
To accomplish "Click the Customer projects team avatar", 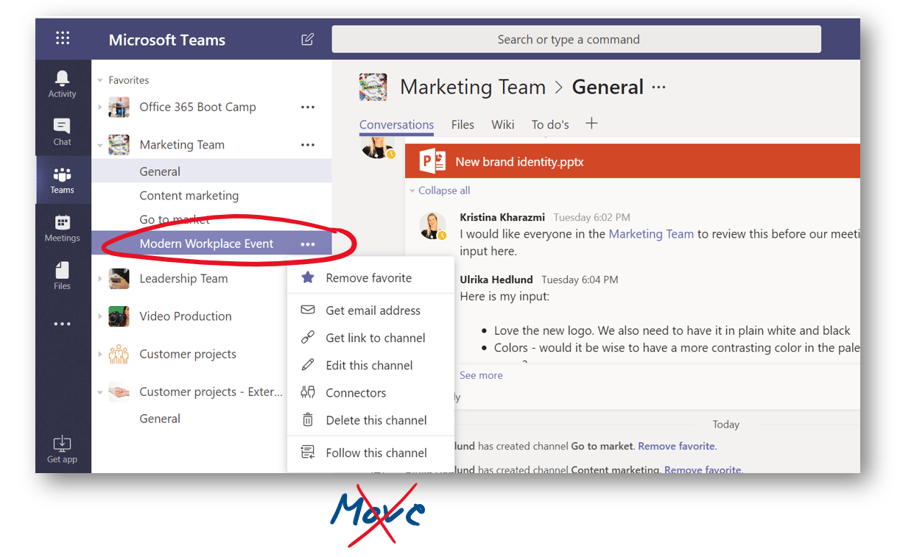I will pyautogui.click(x=119, y=354).
